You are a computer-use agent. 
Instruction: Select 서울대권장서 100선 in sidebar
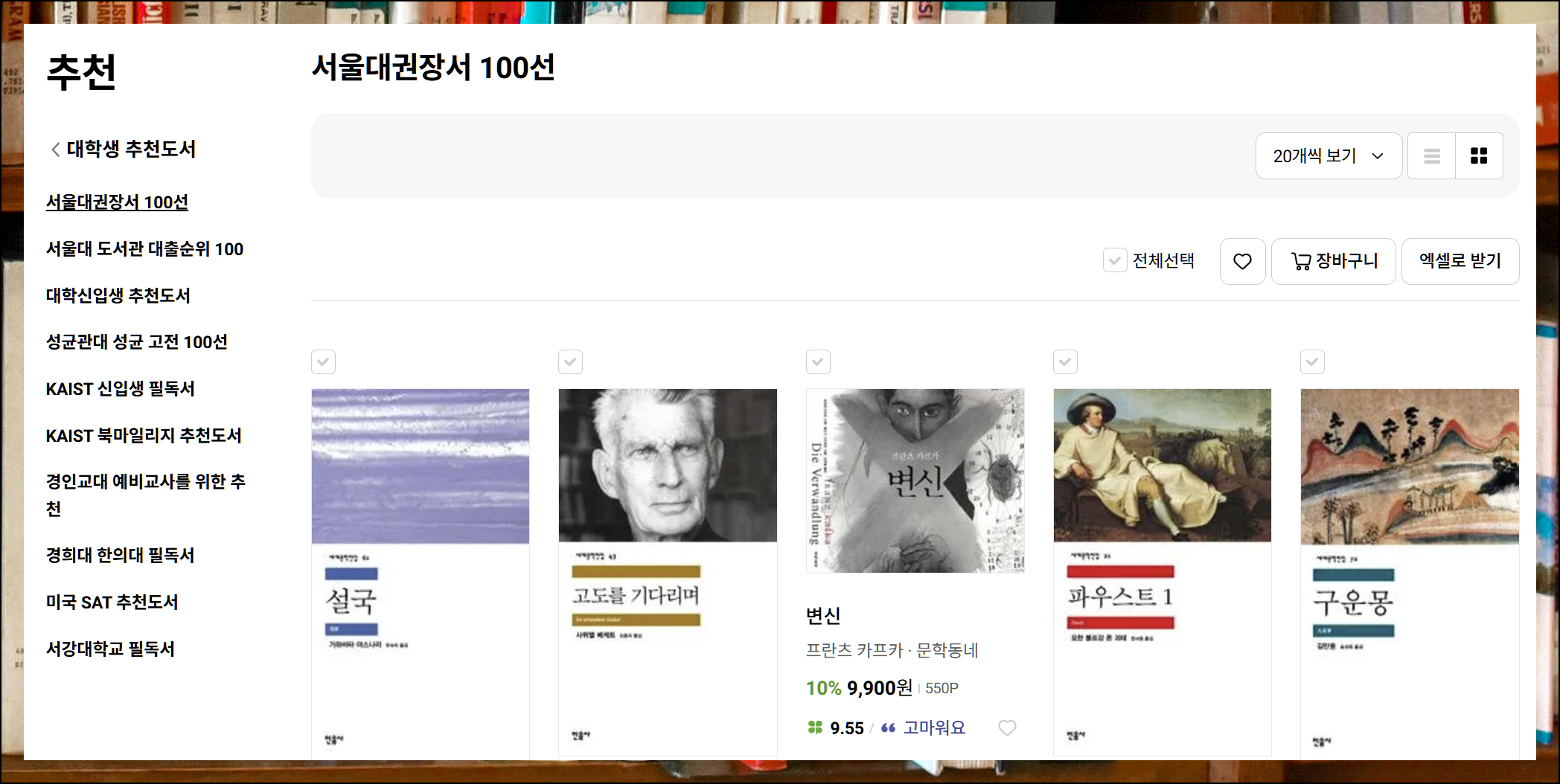coord(117,202)
